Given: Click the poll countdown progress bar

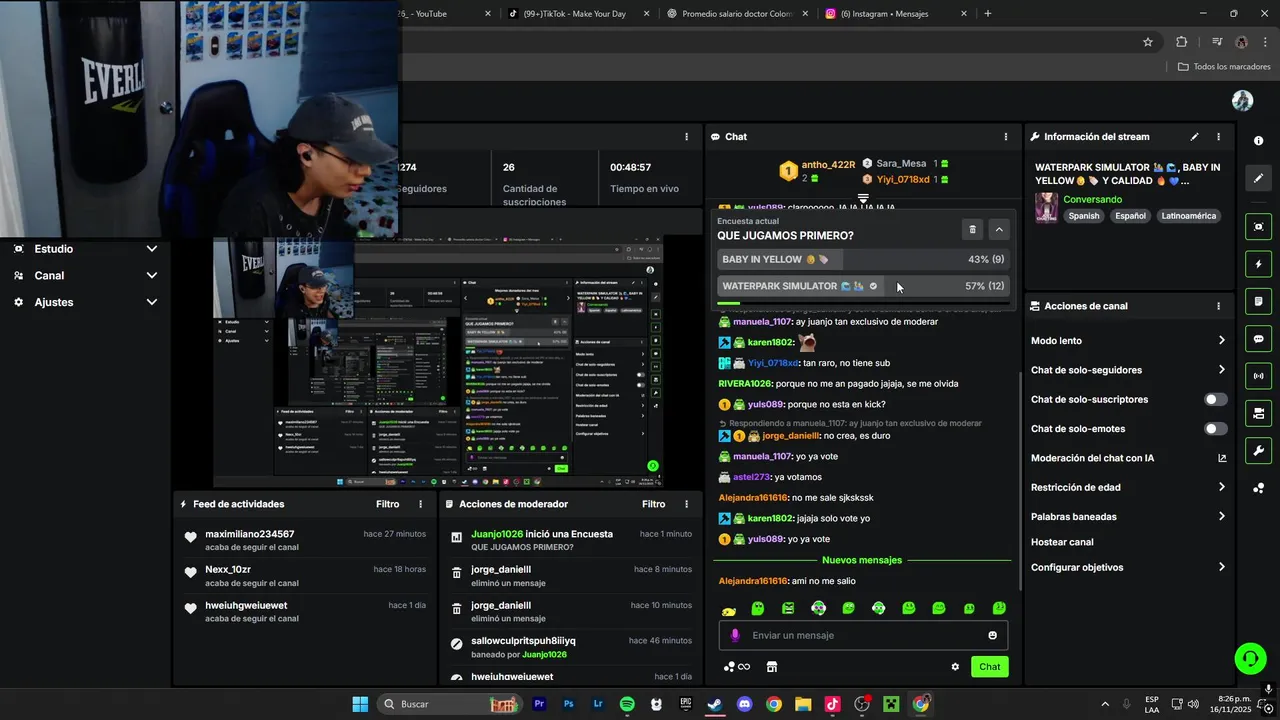Looking at the screenshot, I should pos(862,302).
